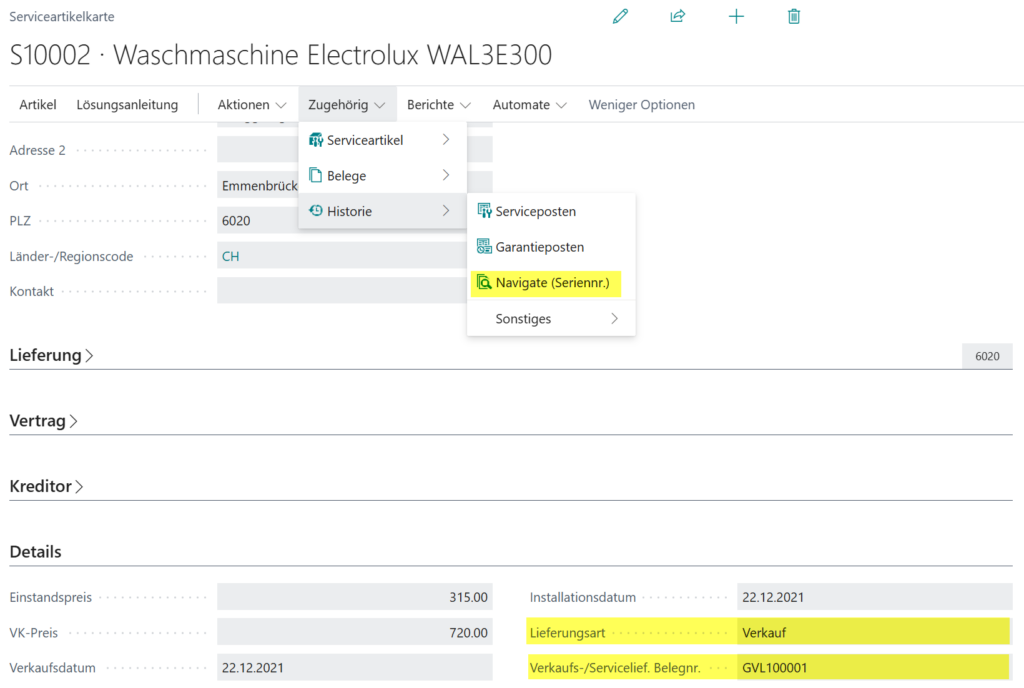
Task: Click the plus icon to create new
Action: (736, 16)
